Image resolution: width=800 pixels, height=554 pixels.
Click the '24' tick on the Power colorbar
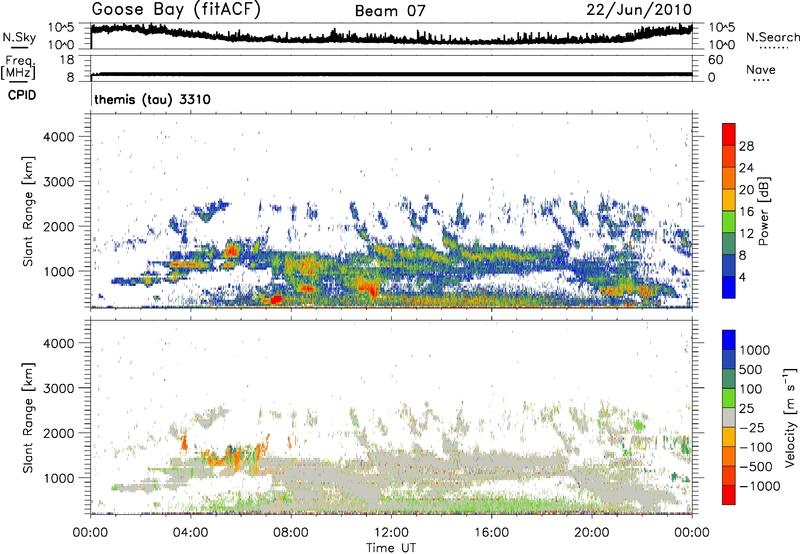coord(746,168)
